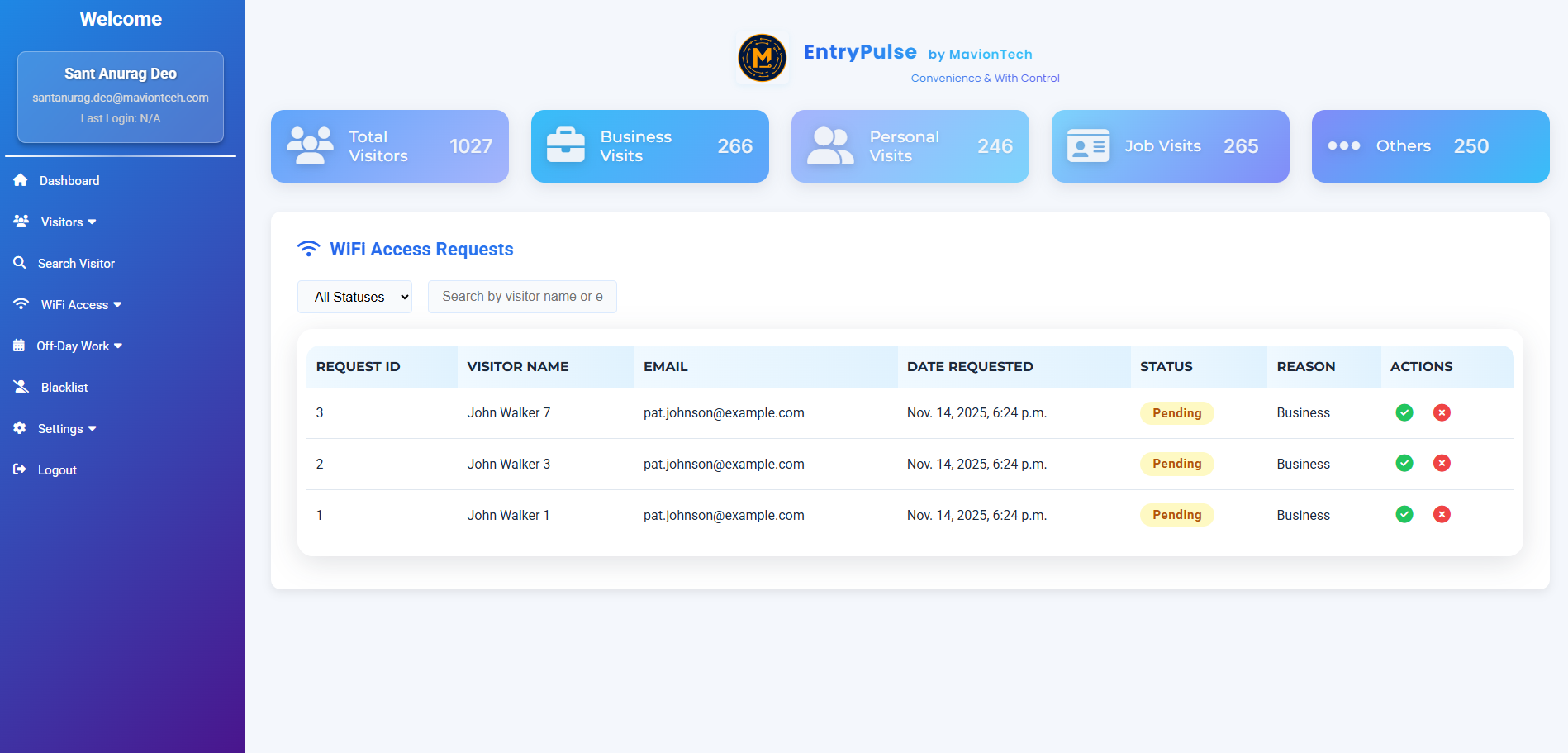Open the All Statuses filter dropdown
Image resolution: width=1568 pixels, height=753 pixels.
click(x=354, y=297)
